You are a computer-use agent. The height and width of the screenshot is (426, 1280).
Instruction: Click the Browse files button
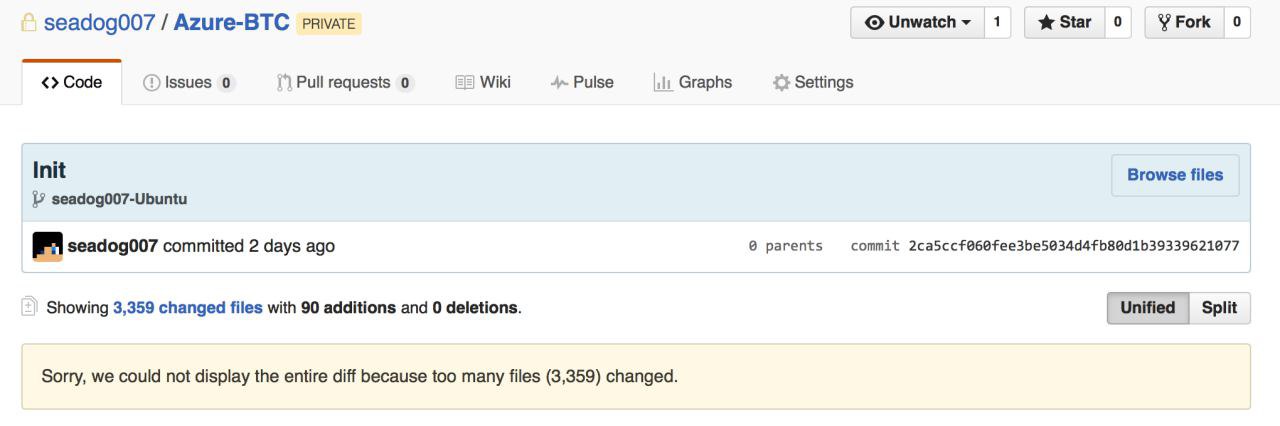pos(1174,175)
